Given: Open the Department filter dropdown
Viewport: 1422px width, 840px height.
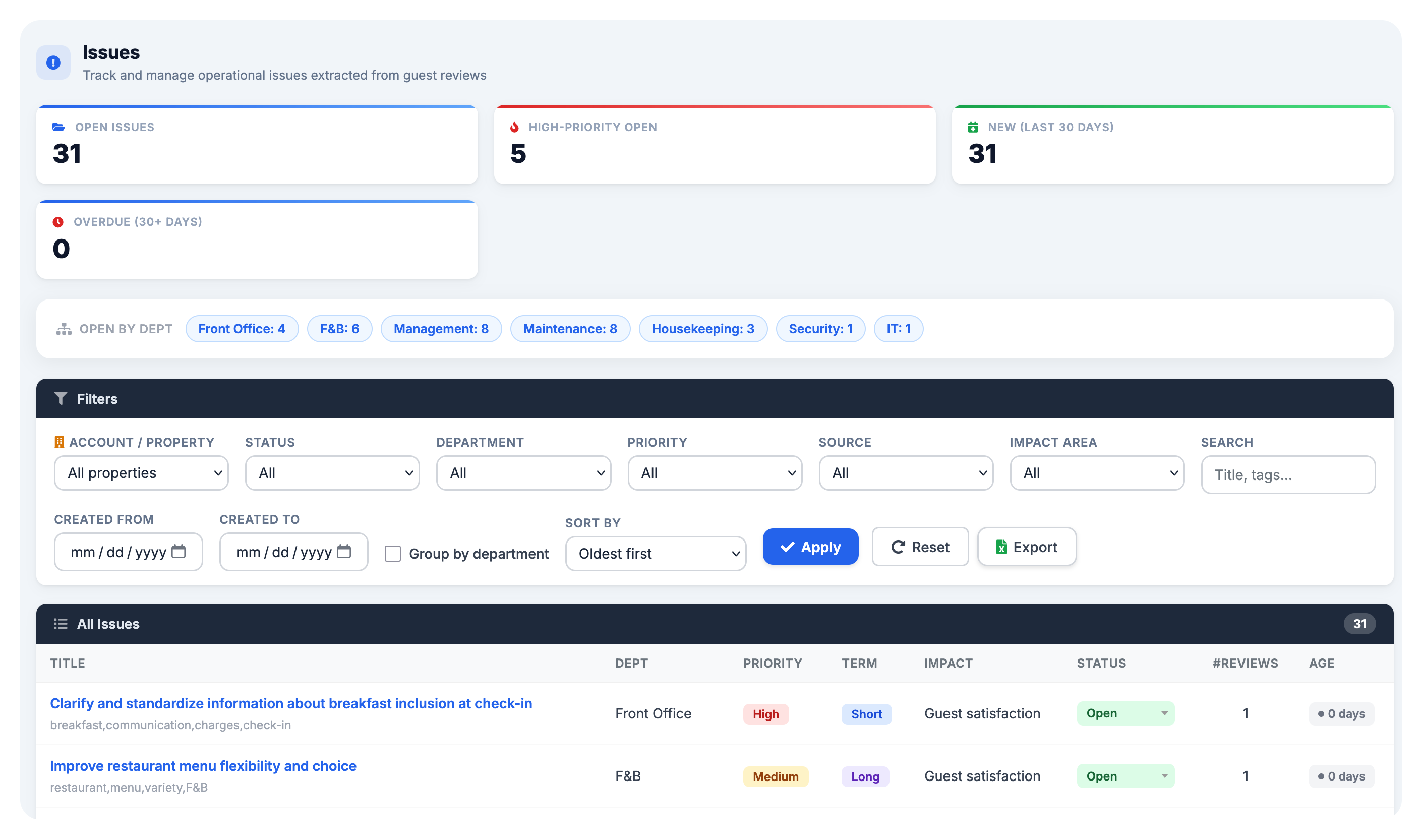Looking at the screenshot, I should click(523, 473).
